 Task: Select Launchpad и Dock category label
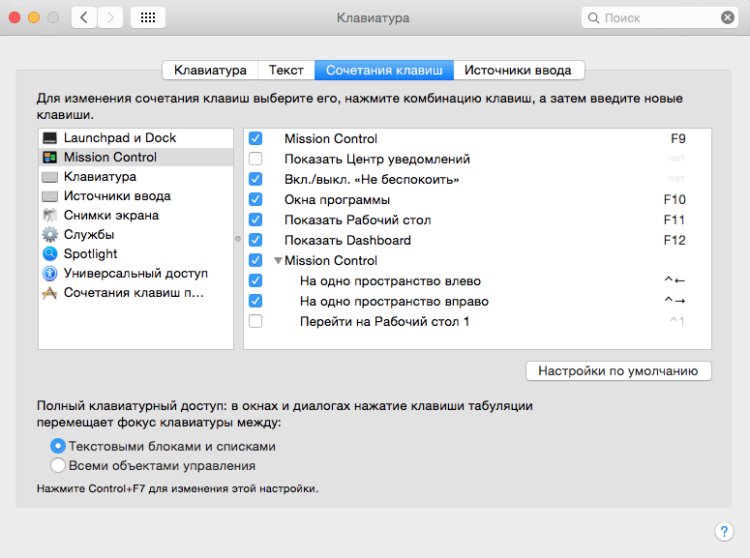click(120, 138)
